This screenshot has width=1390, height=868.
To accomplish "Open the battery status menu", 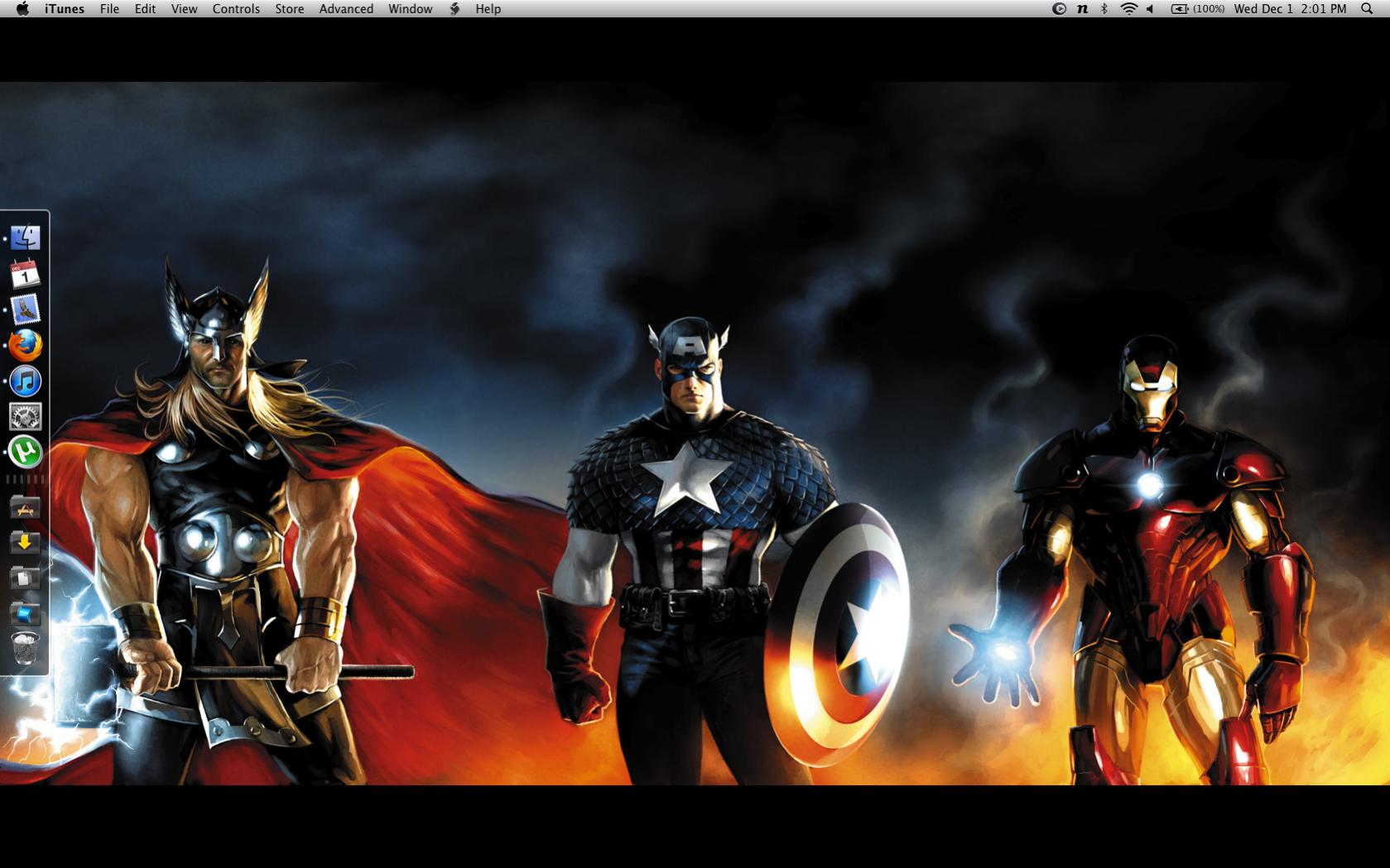I will [x=1198, y=9].
